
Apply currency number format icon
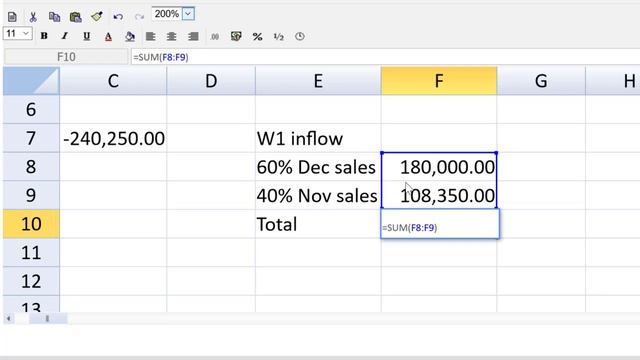pyautogui.click(x=236, y=36)
